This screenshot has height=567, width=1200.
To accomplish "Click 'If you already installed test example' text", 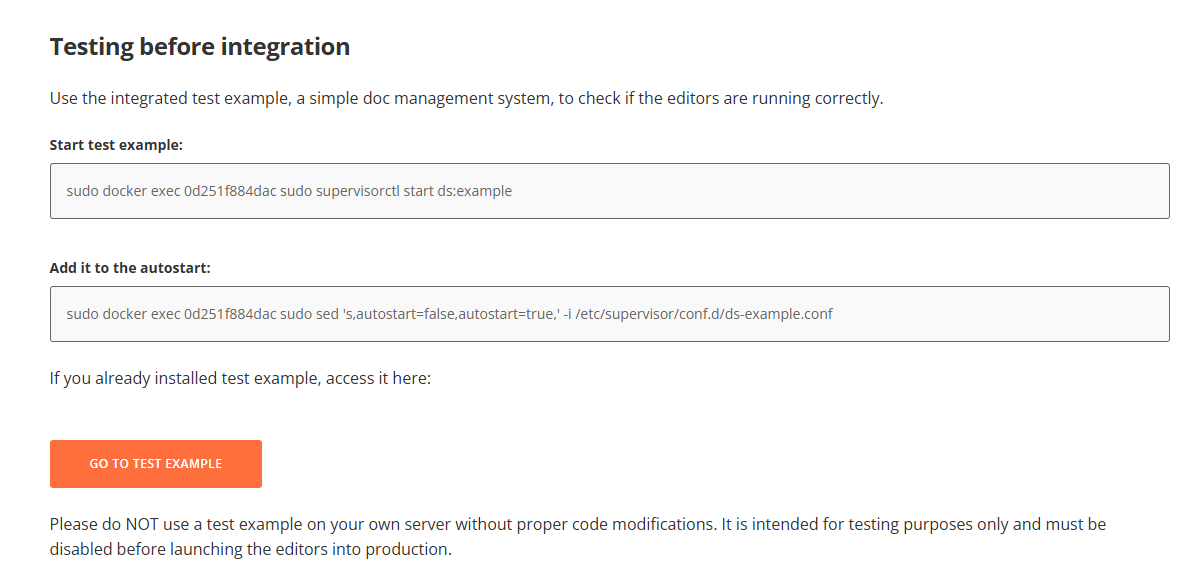I will tap(240, 379).
